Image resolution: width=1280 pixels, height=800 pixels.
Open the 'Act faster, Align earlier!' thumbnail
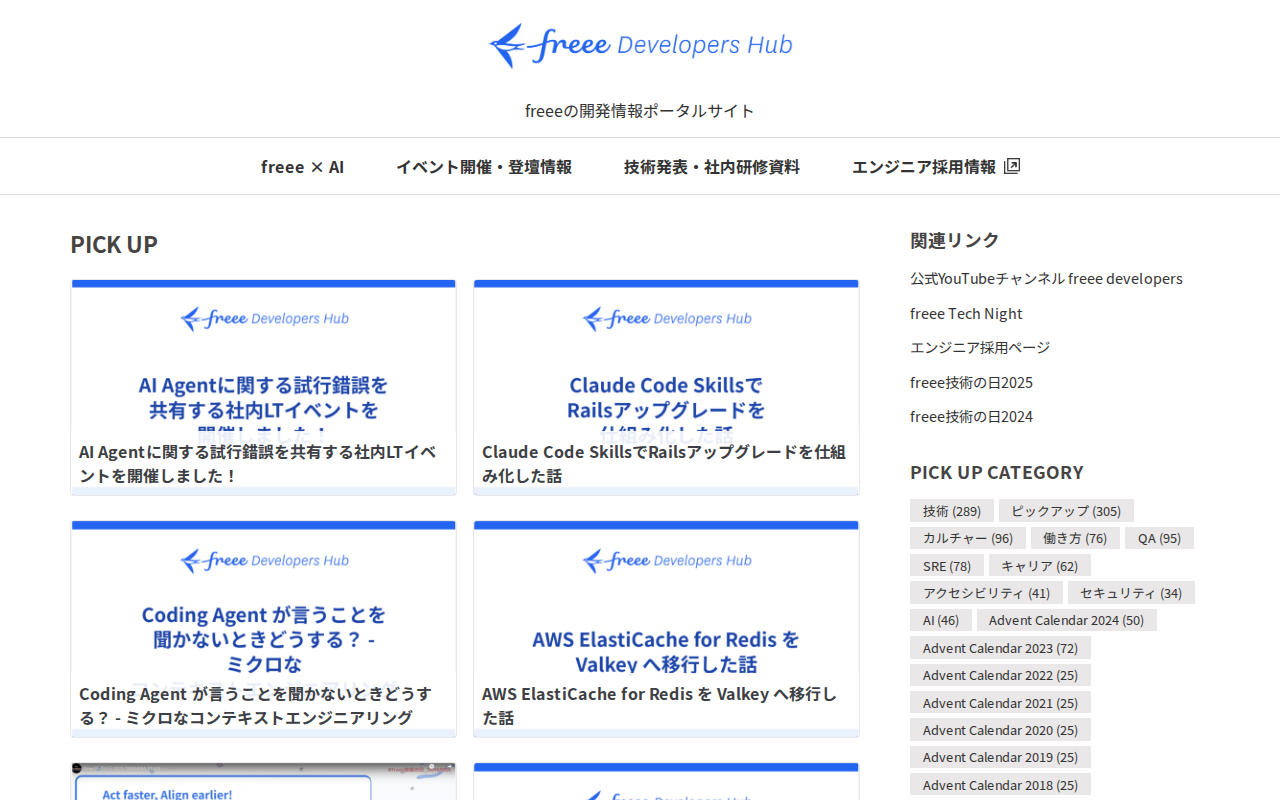264,782
